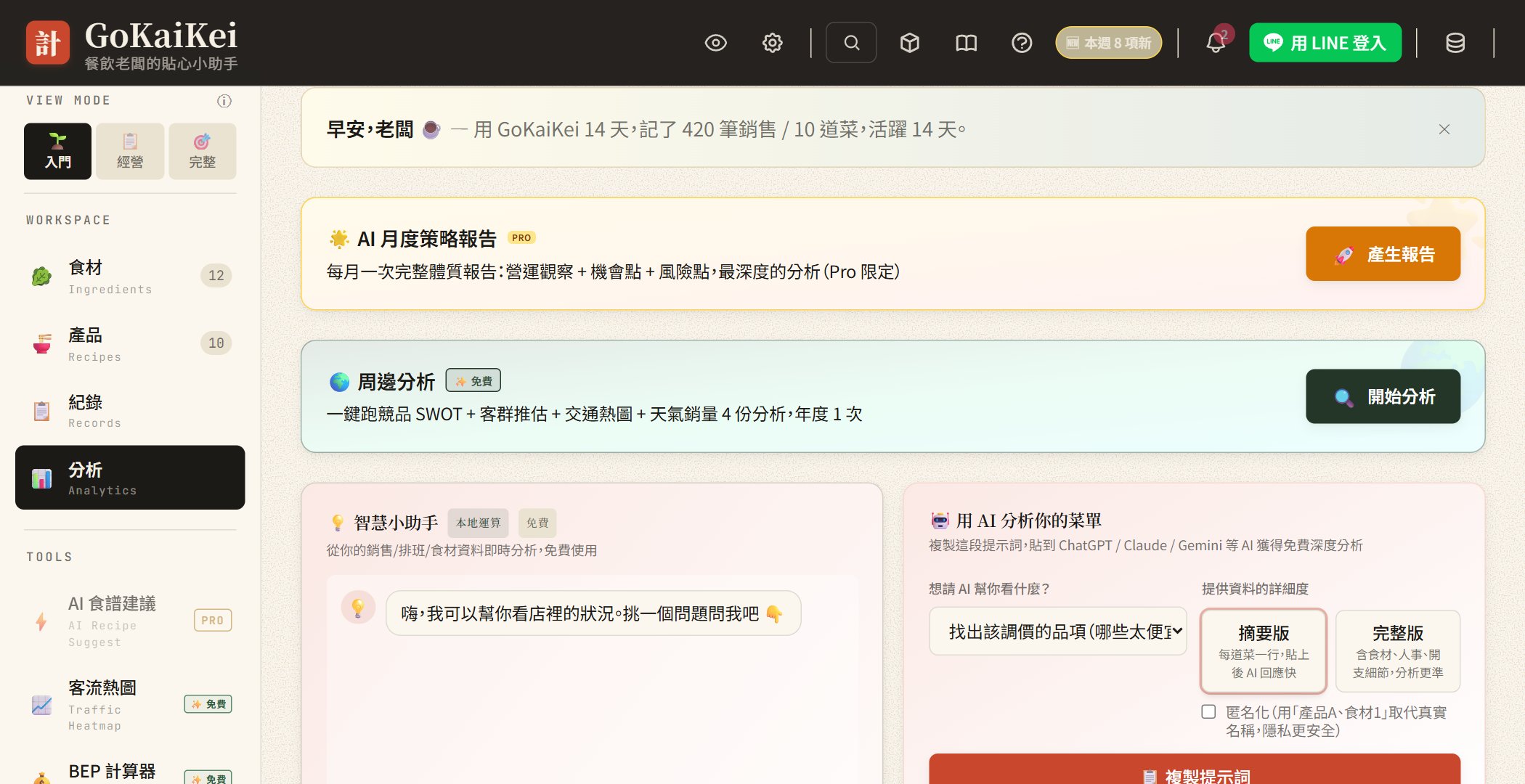1525x784 pixels.
Task: Click the 紀錄 clipboard icon
Action: [42, 411]
